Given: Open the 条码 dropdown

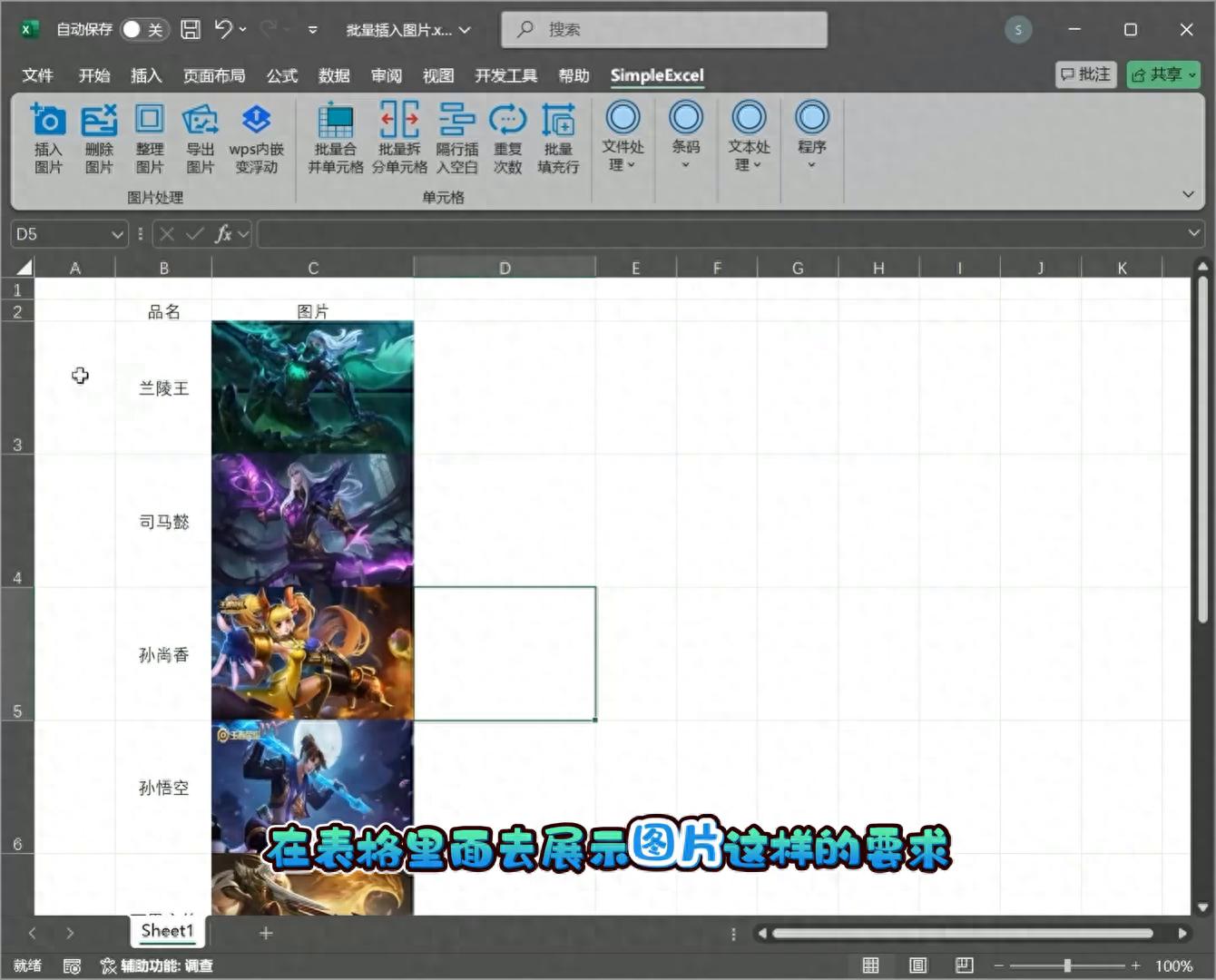Looking at the screenshot, I should [685, 136].
